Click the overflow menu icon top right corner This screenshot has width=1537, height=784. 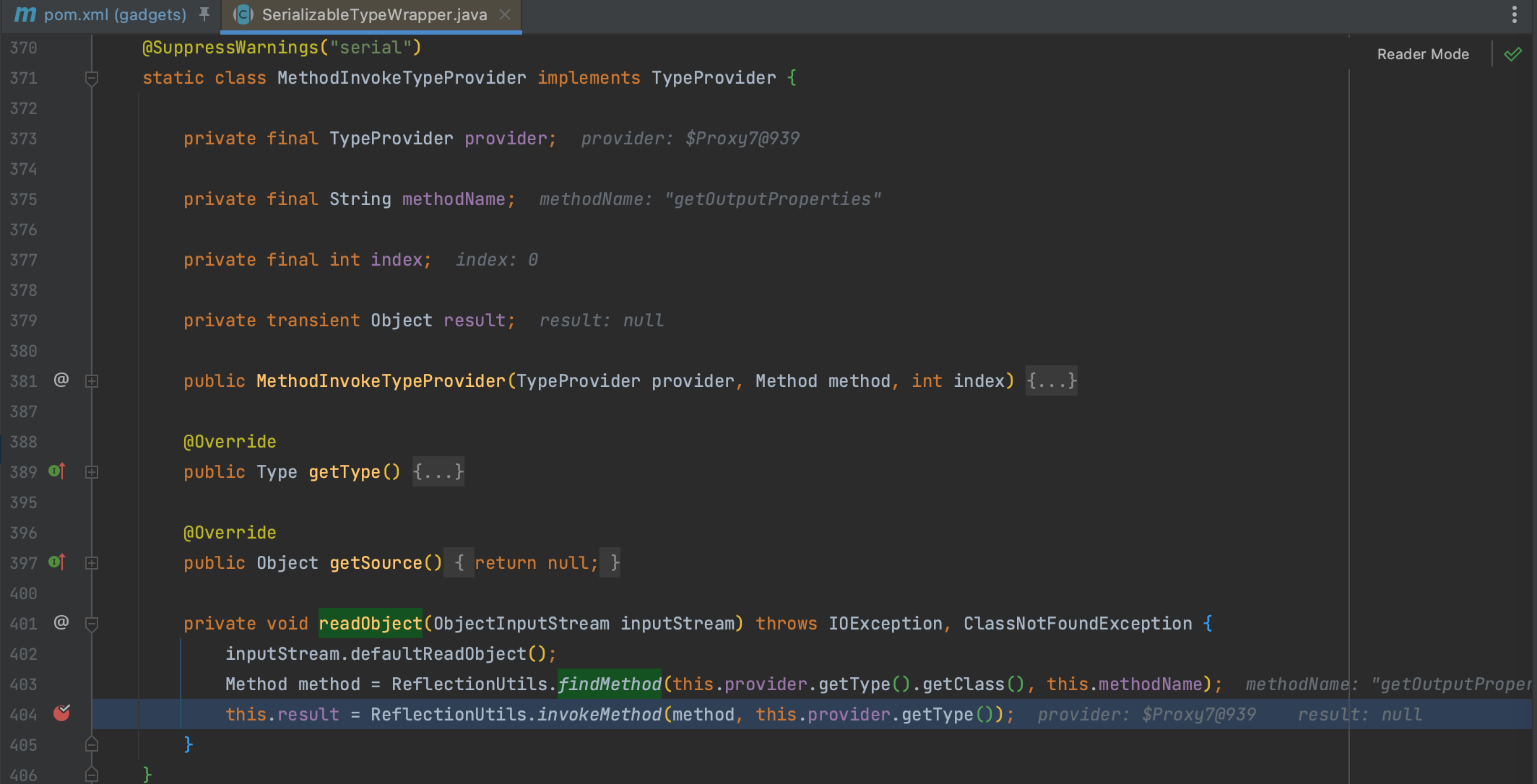[1515, 14]
